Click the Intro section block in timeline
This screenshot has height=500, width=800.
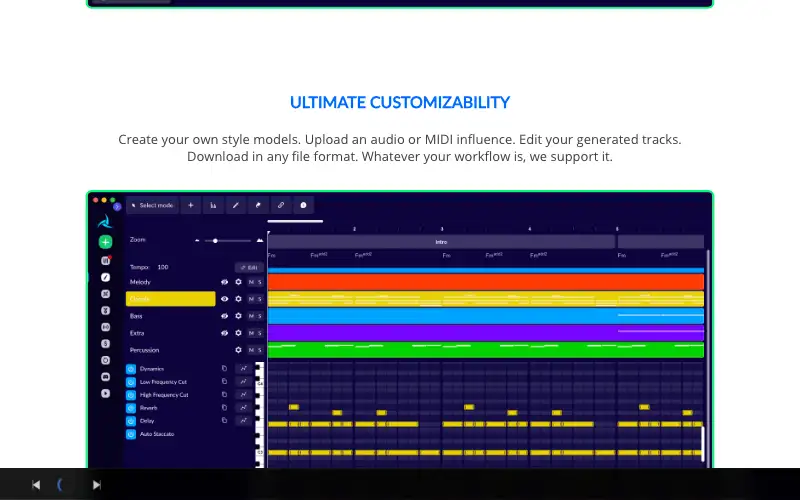[441, 242]
